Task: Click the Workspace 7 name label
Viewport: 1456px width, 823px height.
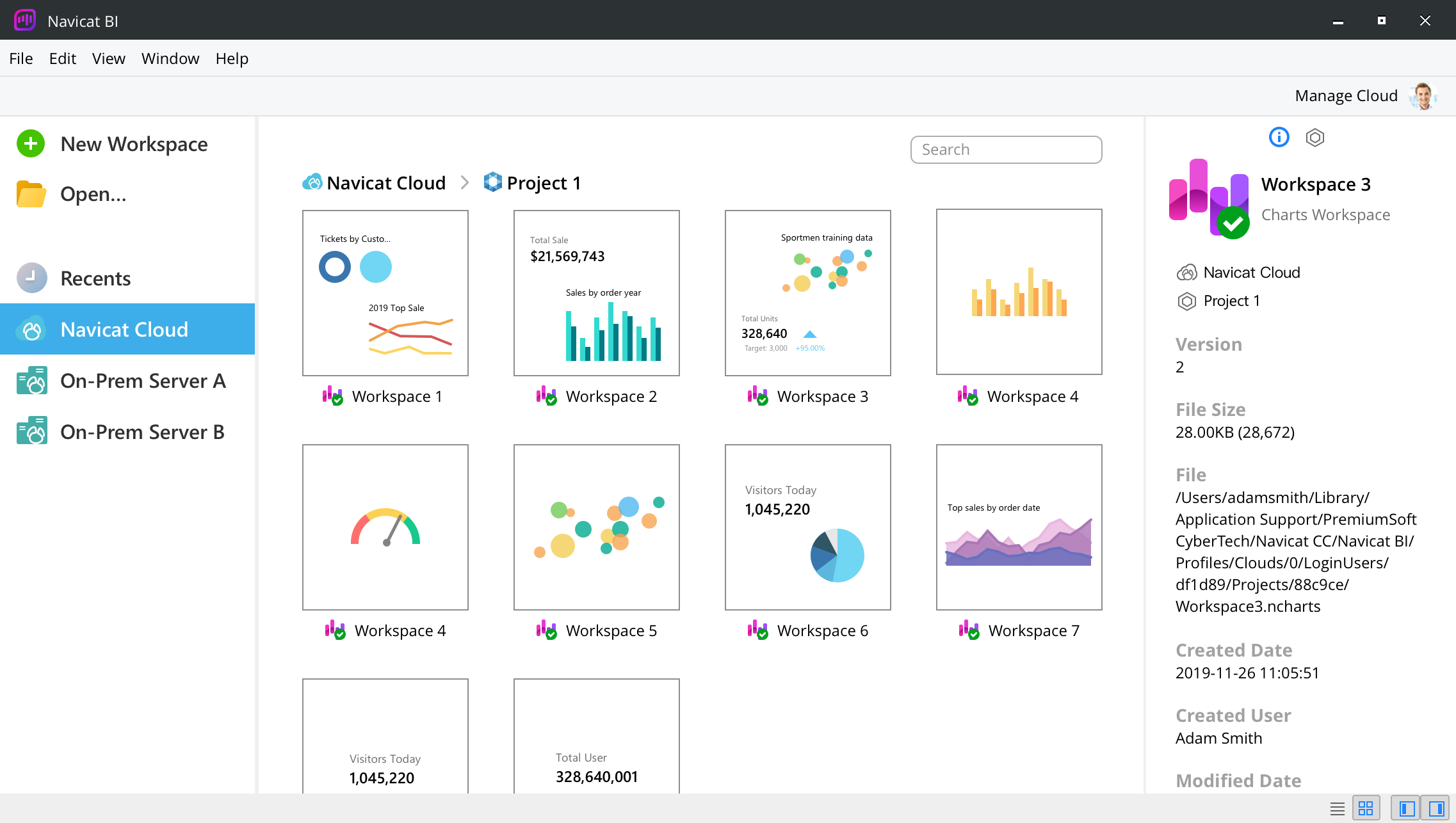Action: coord(1033,630)
